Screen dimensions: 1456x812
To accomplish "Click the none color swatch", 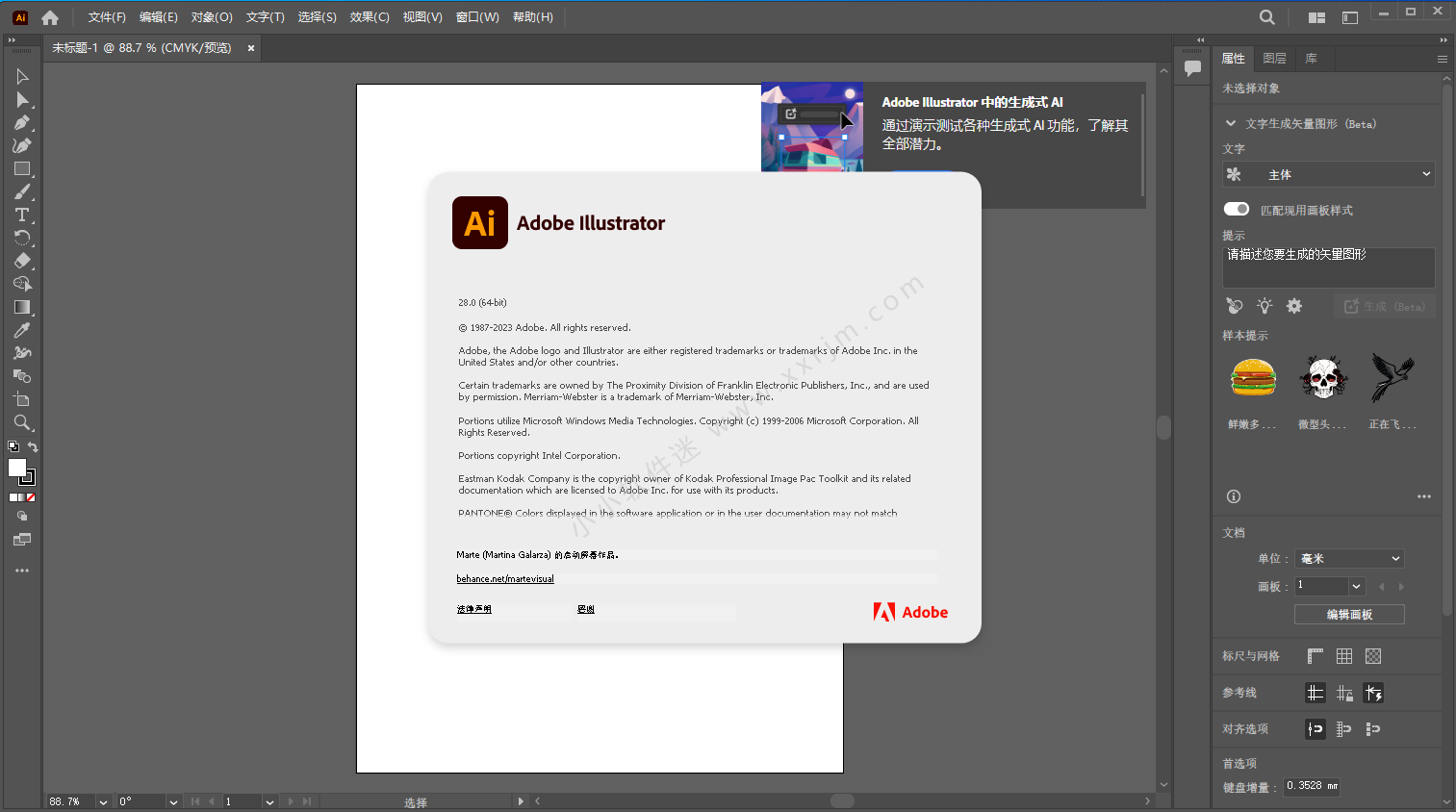I will 31,498.
